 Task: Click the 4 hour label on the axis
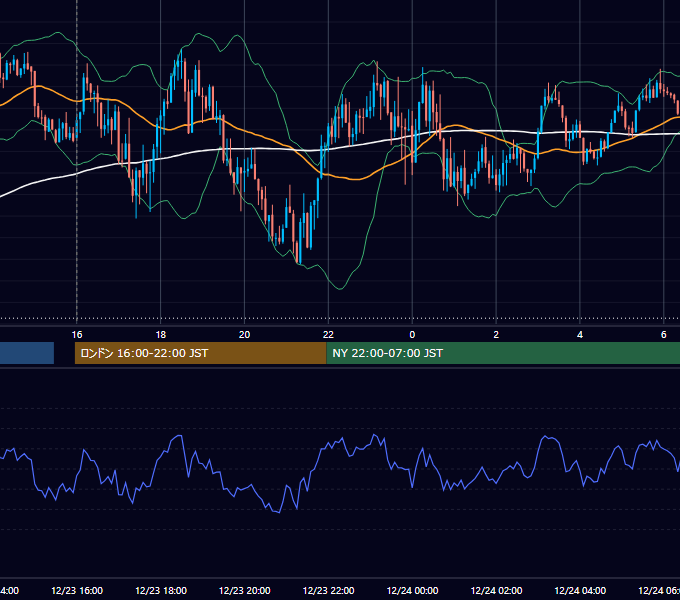coord(580,335)
